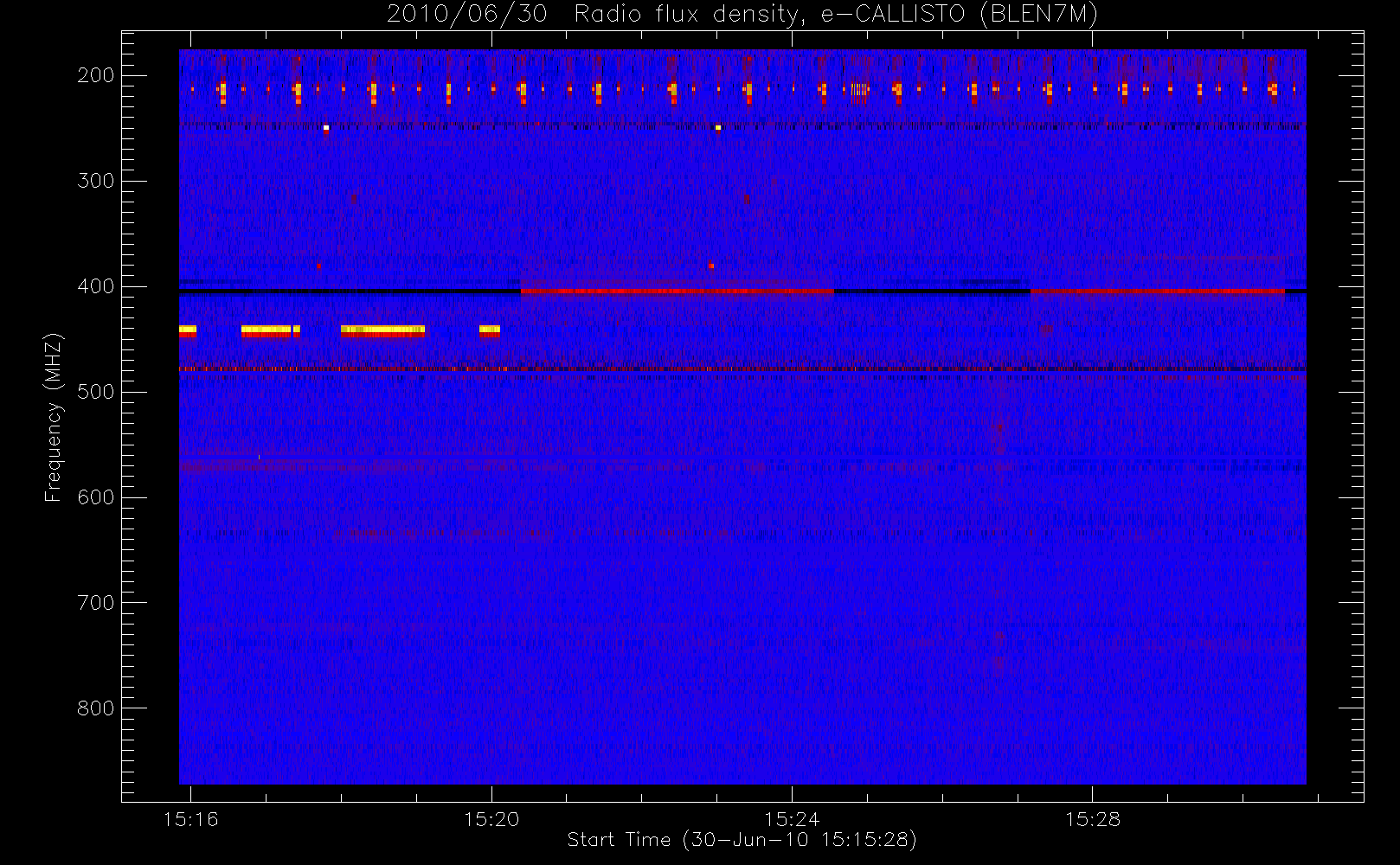
Task: Click the 500 frequency tick label
Action: (96, 392)
